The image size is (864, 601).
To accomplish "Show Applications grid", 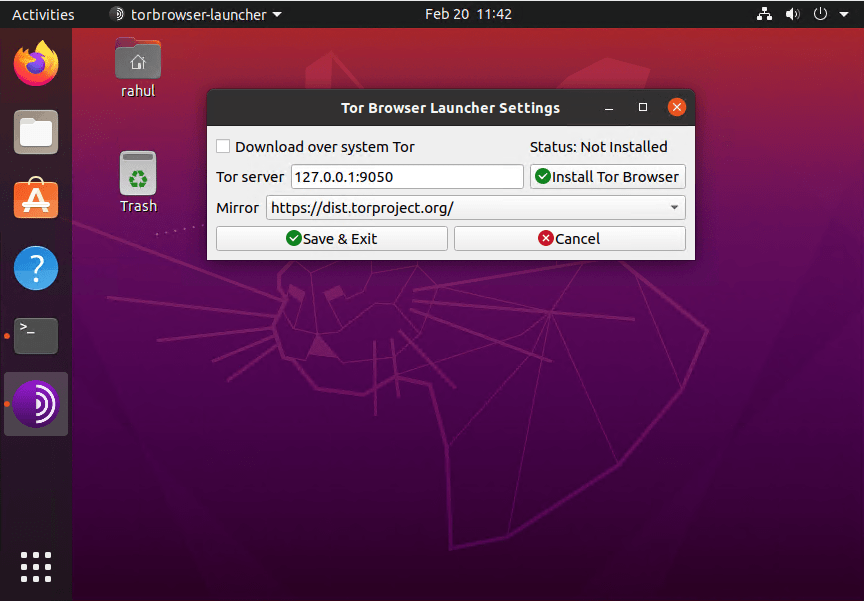I will 36,567.
